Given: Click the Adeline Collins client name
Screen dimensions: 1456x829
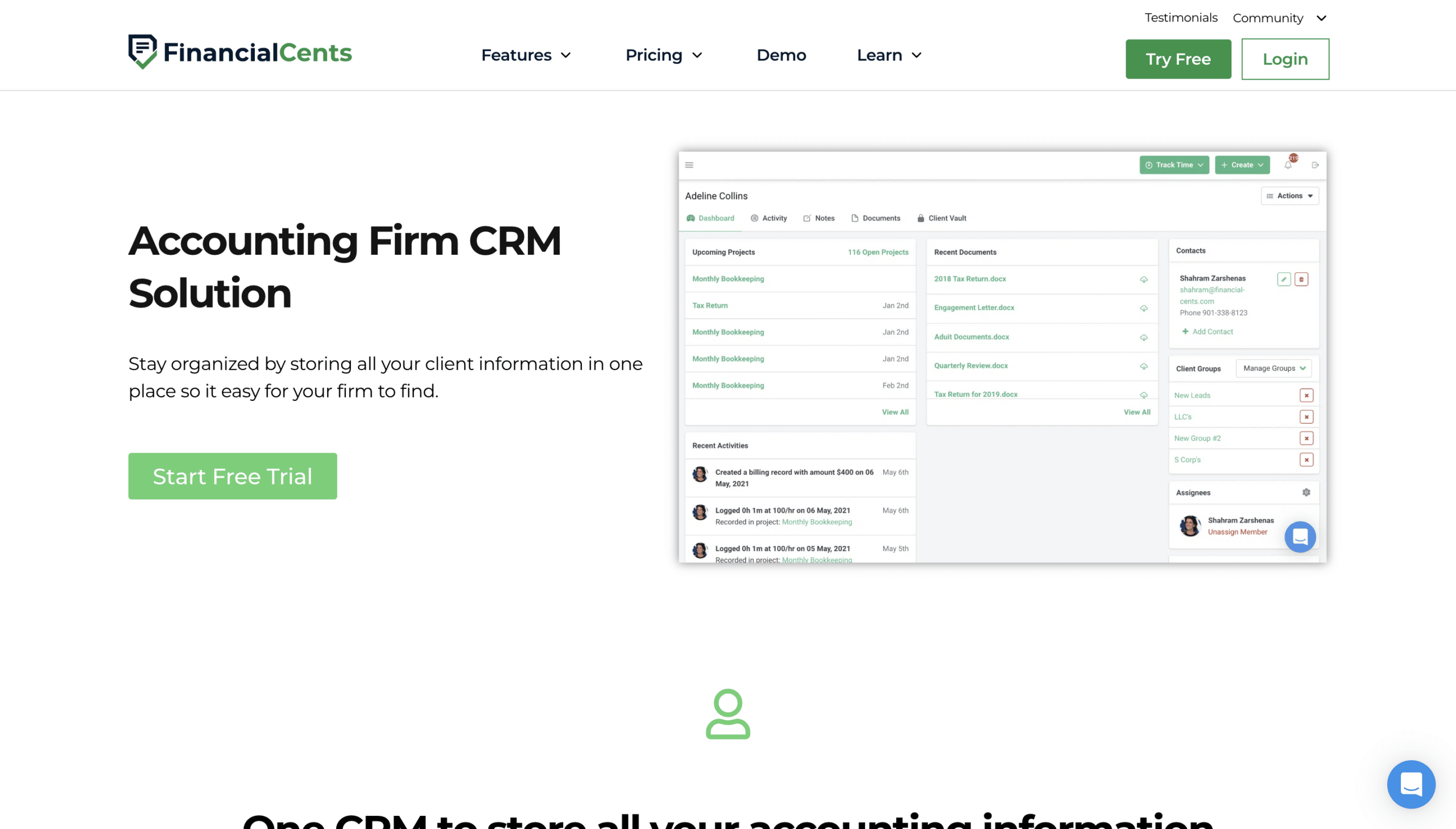Looking at the screenshot, I should [715, 196].
